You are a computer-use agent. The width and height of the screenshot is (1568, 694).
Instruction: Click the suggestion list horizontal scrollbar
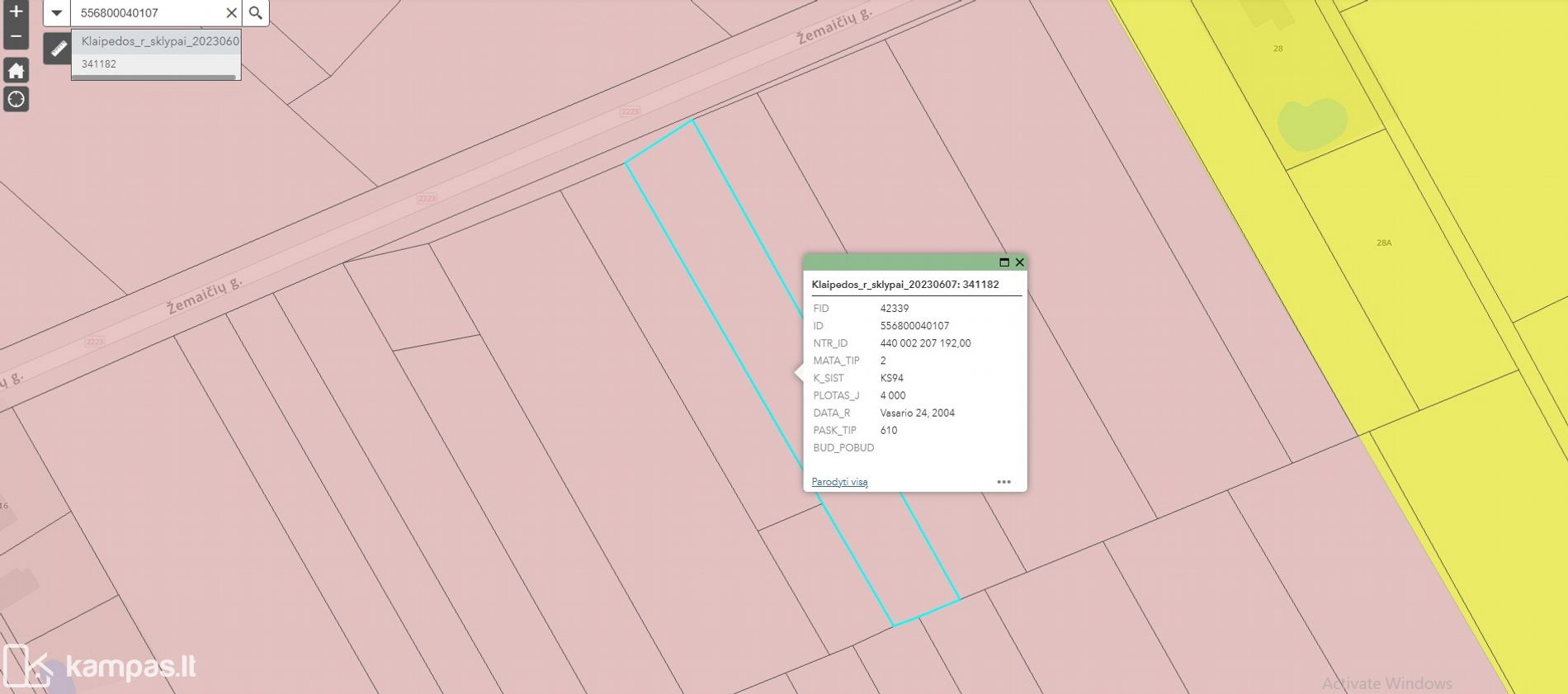pyautogui.click(x=153, y=78)
